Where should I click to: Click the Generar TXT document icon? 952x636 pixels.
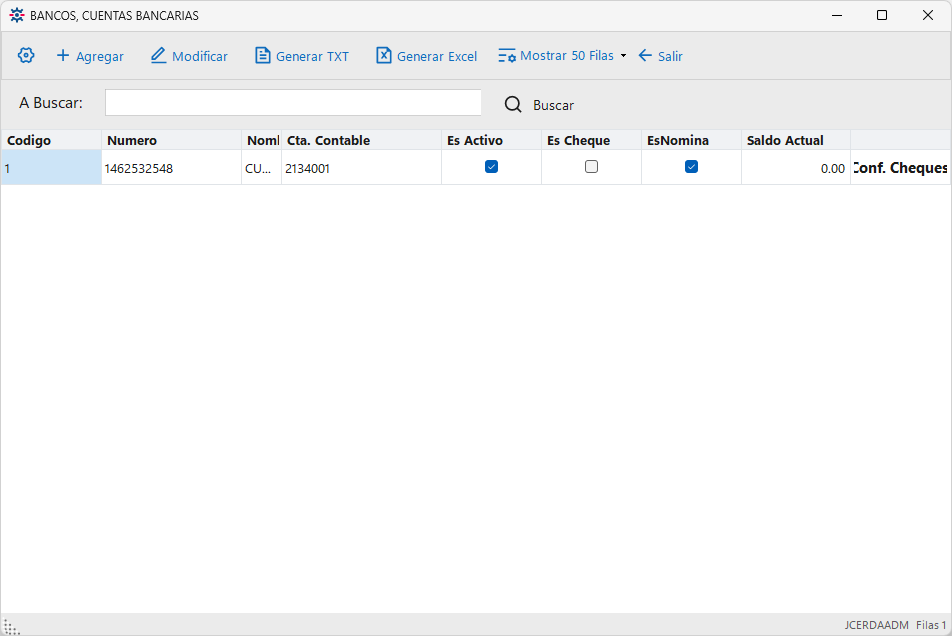tap(262, 55)
